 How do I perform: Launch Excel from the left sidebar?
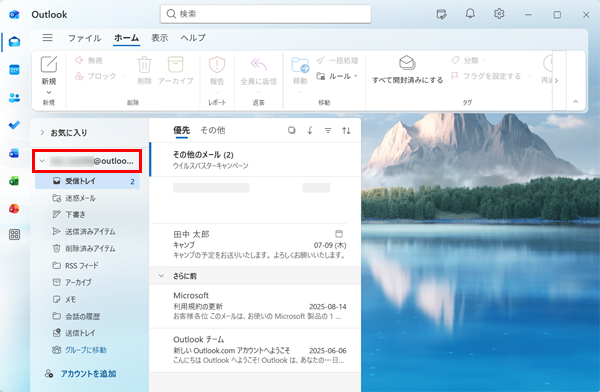point(15,181)
